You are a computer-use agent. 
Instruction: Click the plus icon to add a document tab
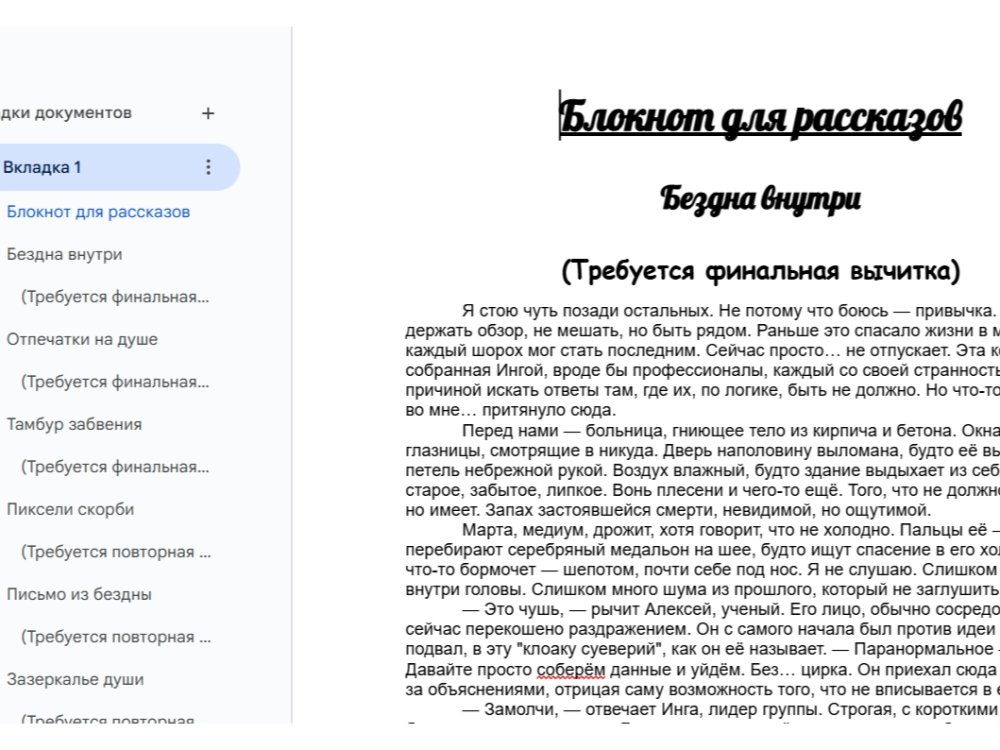coord(208,113)
